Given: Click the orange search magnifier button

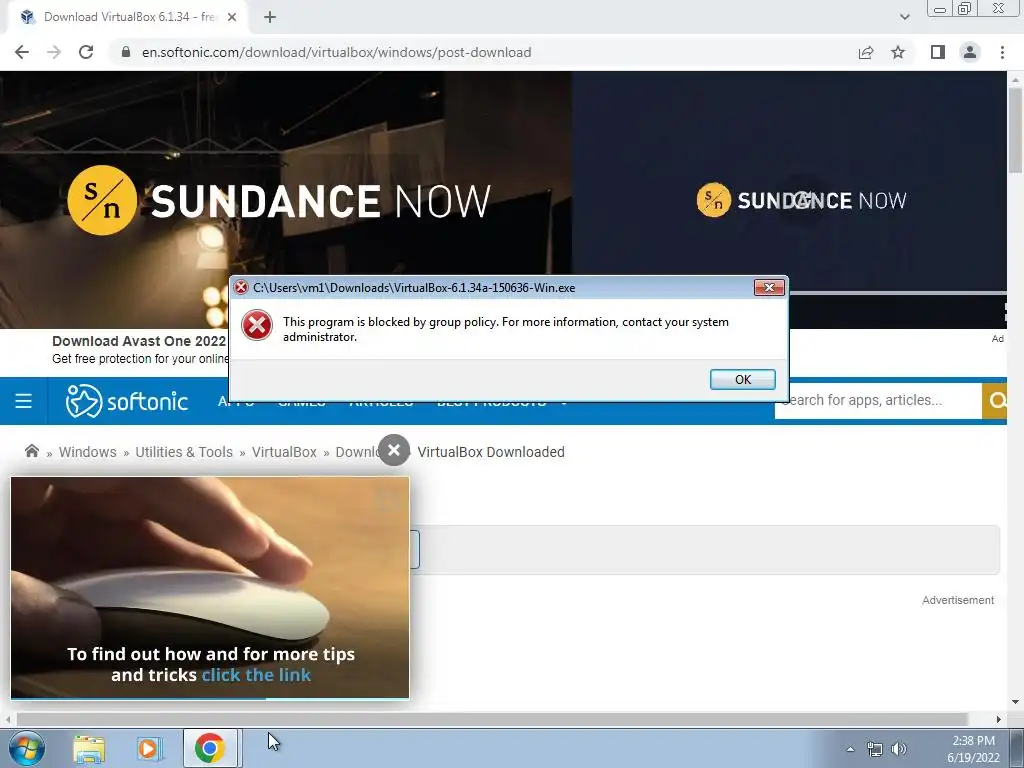Looking at the screenshot, I should (x=995, y=400).
